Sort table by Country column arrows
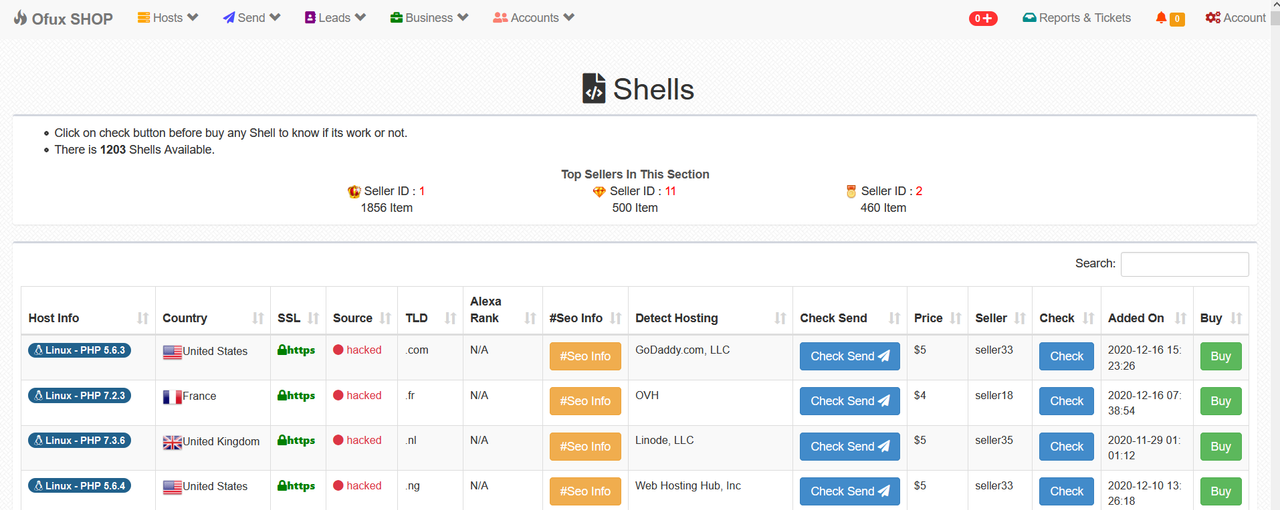The width and height of the screenshot is (1280, 510). click(x=258, y=318)
